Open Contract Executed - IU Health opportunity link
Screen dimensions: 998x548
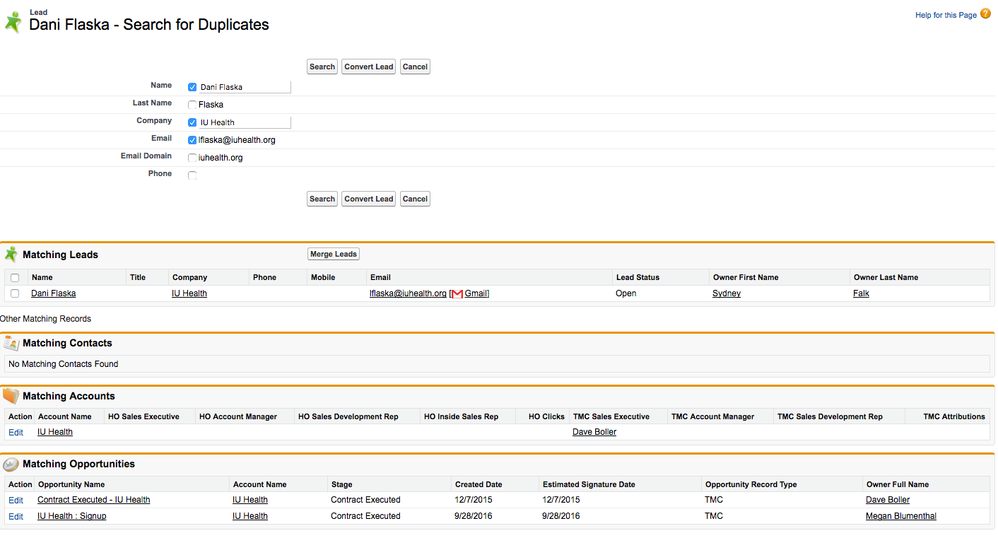click(x=94, y=500)
